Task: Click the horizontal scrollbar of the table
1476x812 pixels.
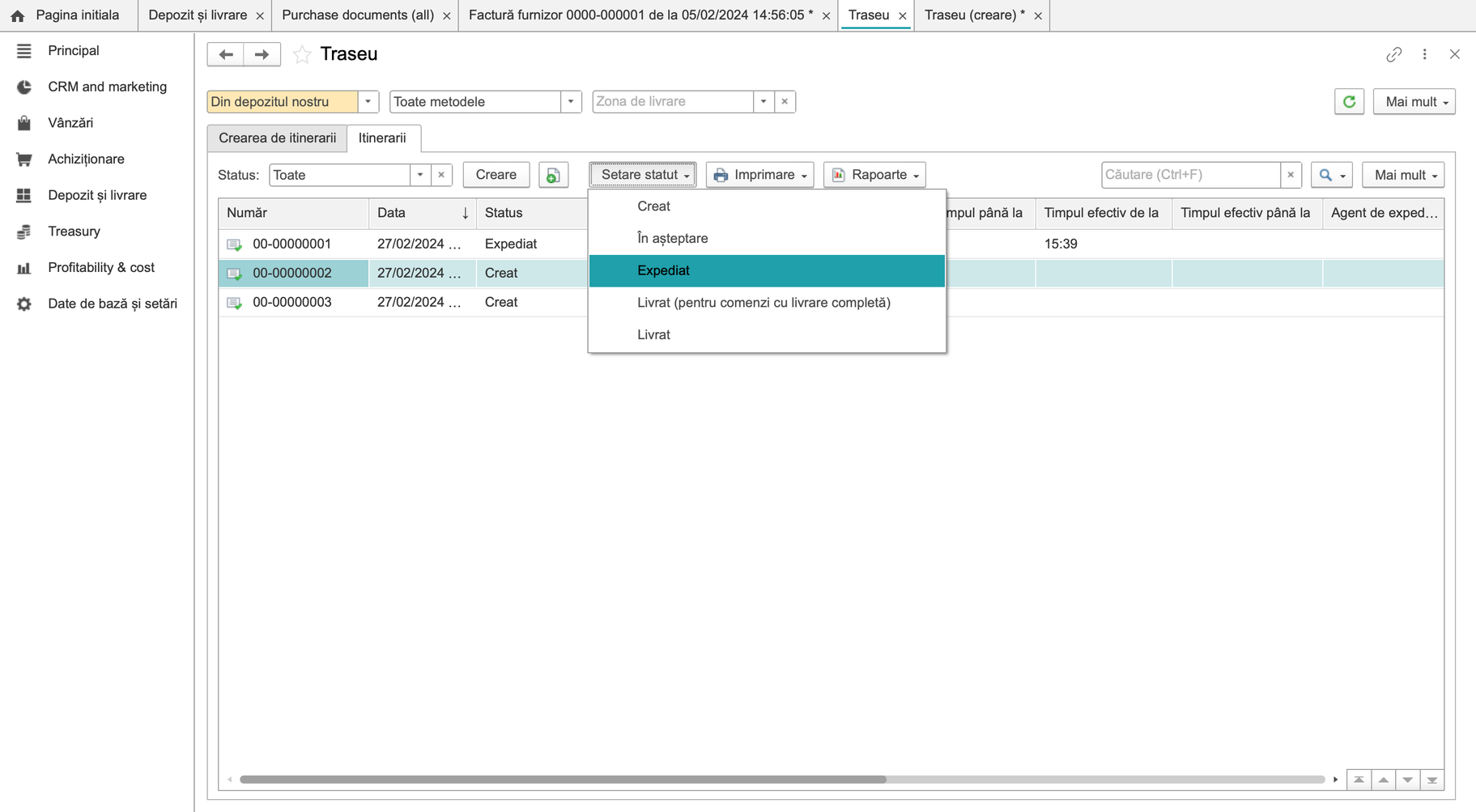Action: point(563,780)
